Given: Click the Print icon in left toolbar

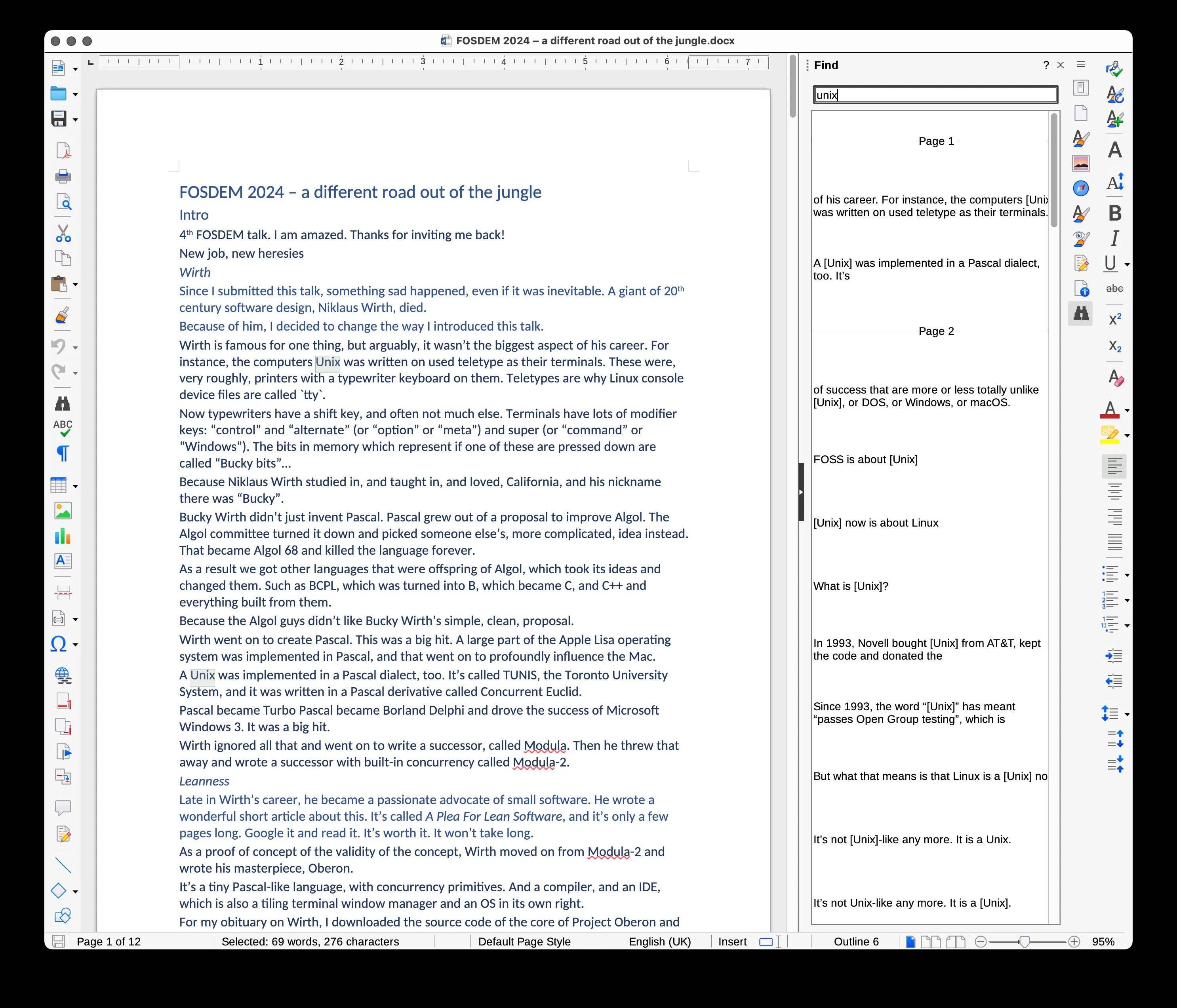Looking at the screenshot, I should pyautogui.click(x=63, y=177).
